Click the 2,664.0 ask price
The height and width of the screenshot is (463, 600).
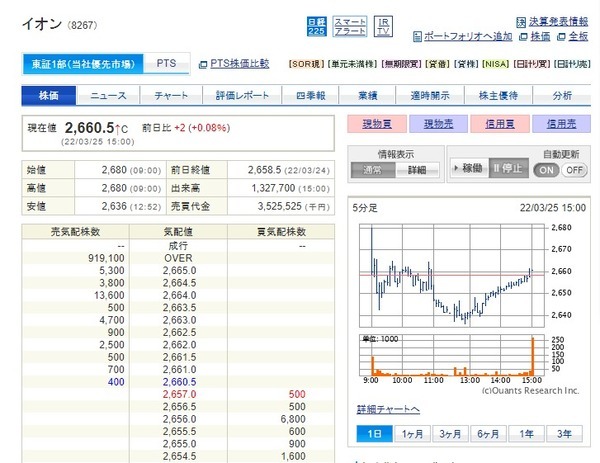pyautogui.click(x=179, y=295)
